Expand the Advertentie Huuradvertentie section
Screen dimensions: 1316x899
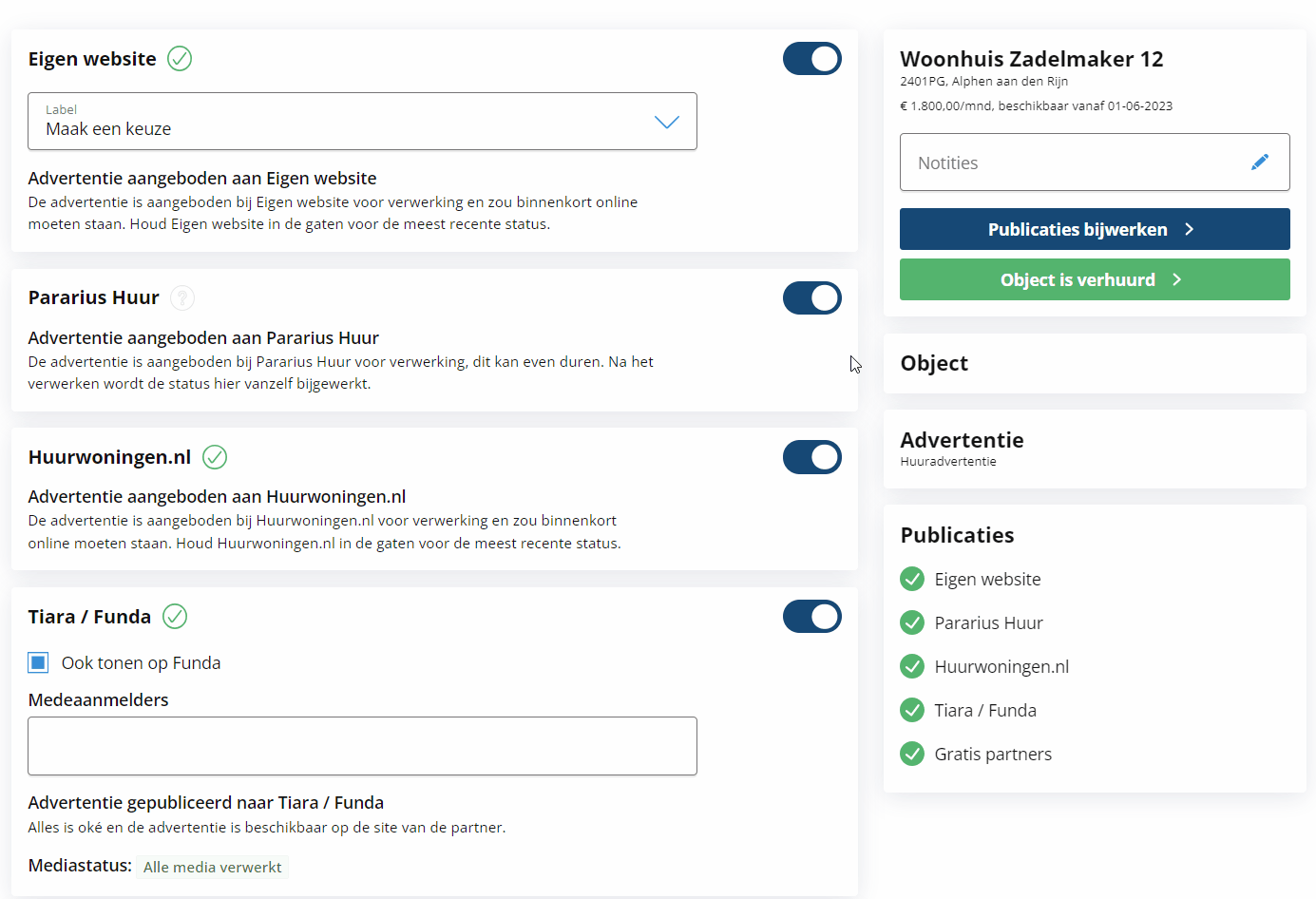(1095, 449)
